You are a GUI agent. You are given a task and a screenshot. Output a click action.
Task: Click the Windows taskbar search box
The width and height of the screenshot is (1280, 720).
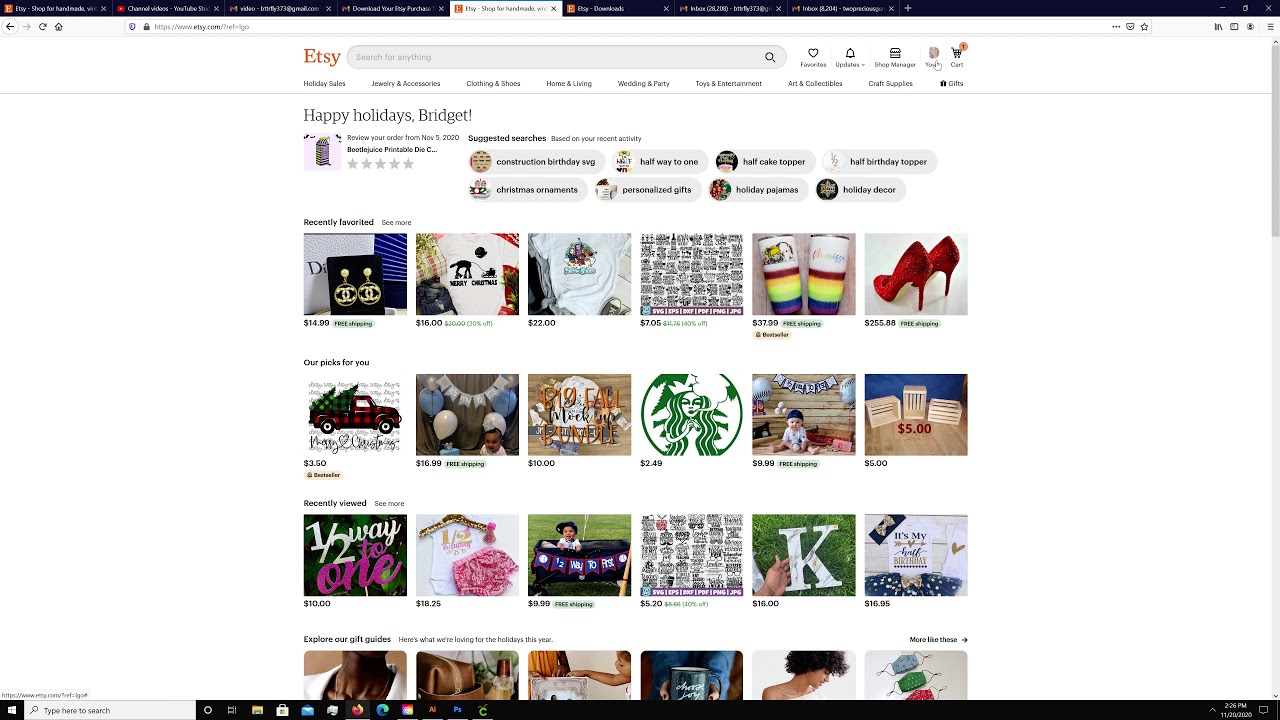tap(108, 710)
